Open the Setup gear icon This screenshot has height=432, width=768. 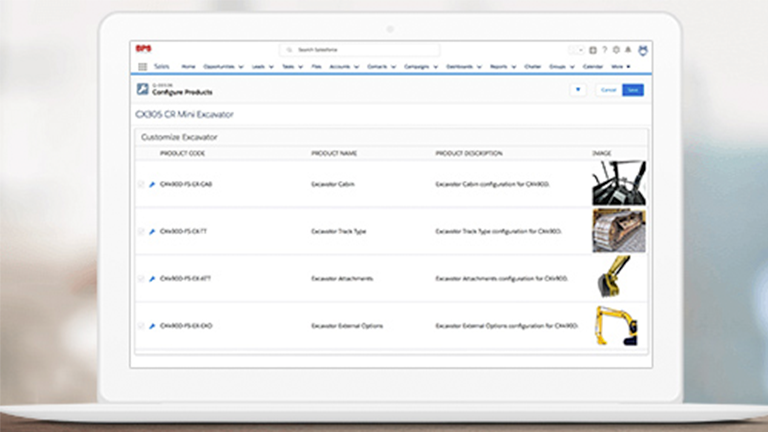coord(616,49)
